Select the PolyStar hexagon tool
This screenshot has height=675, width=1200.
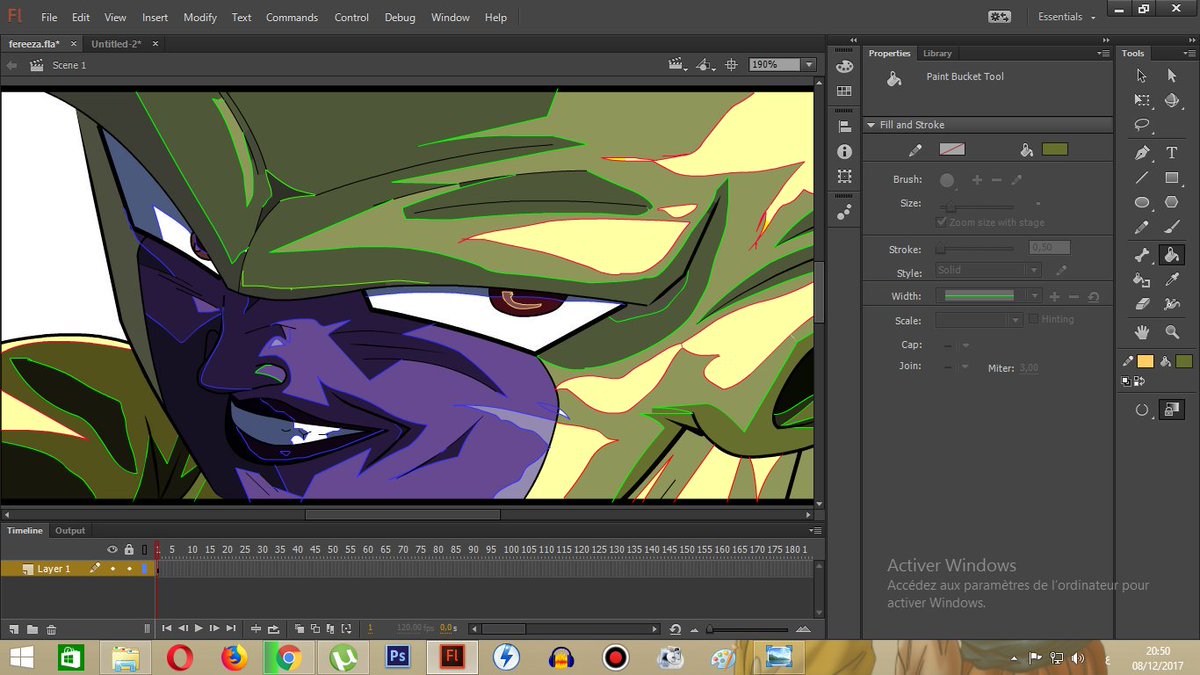[1172, 203]
